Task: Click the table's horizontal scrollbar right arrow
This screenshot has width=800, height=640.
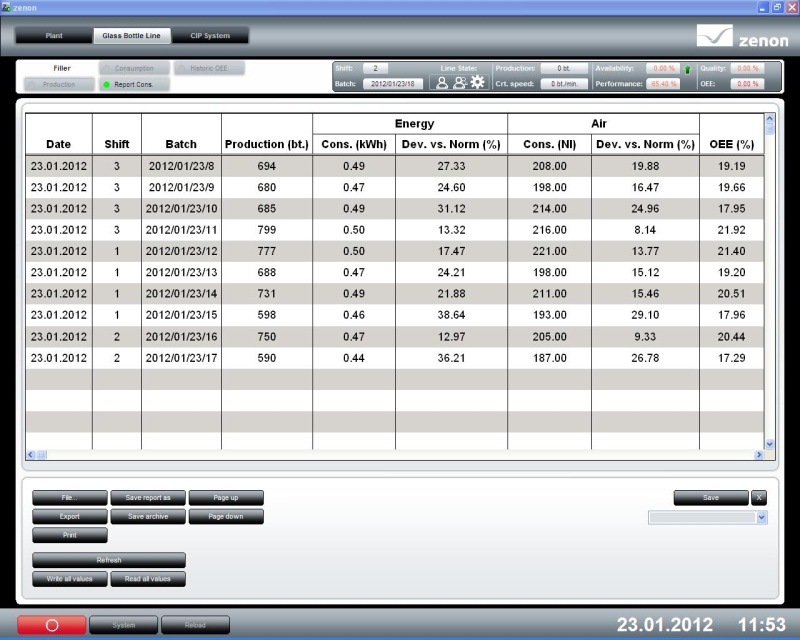Action: 759,455
